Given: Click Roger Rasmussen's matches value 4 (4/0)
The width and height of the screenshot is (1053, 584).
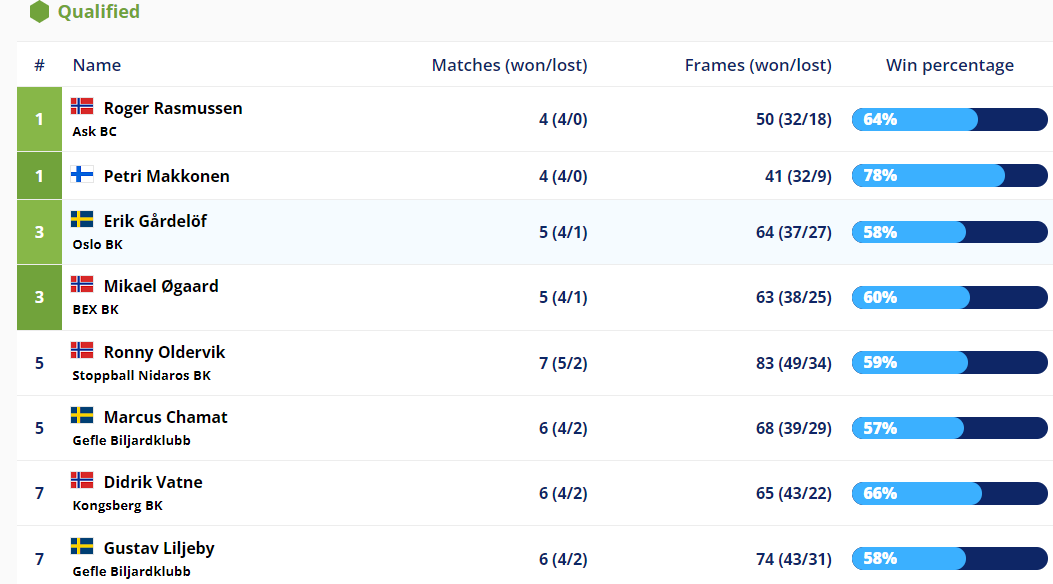Looking at the screenshot, I should [563, 119].
